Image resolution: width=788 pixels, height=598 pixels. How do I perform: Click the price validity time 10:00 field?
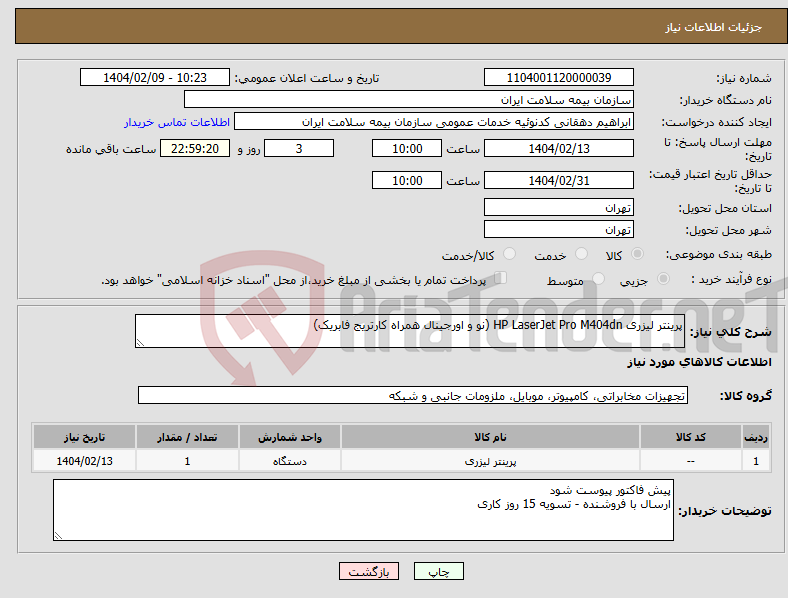click(407, 180)
